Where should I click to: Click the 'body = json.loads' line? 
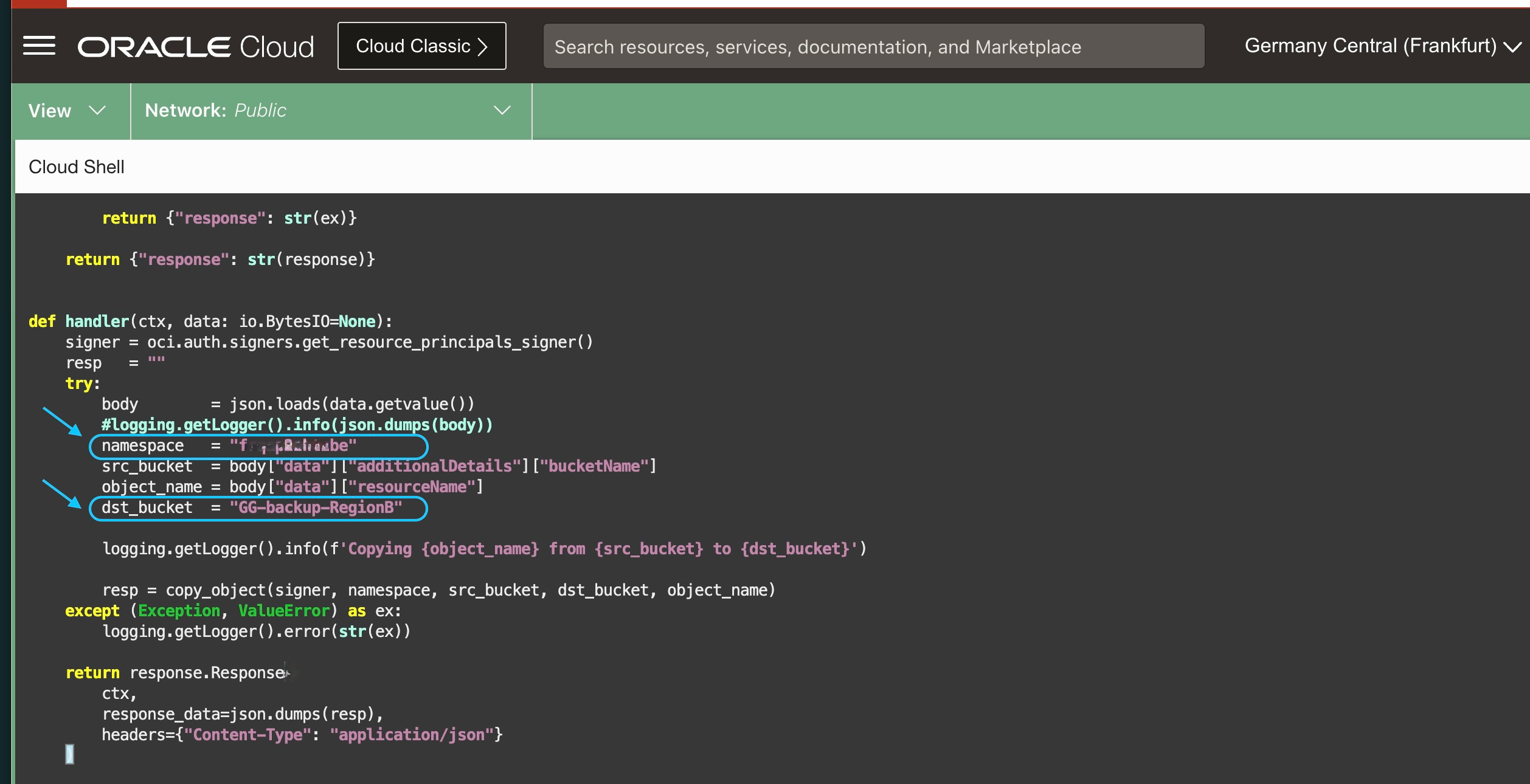288,405
